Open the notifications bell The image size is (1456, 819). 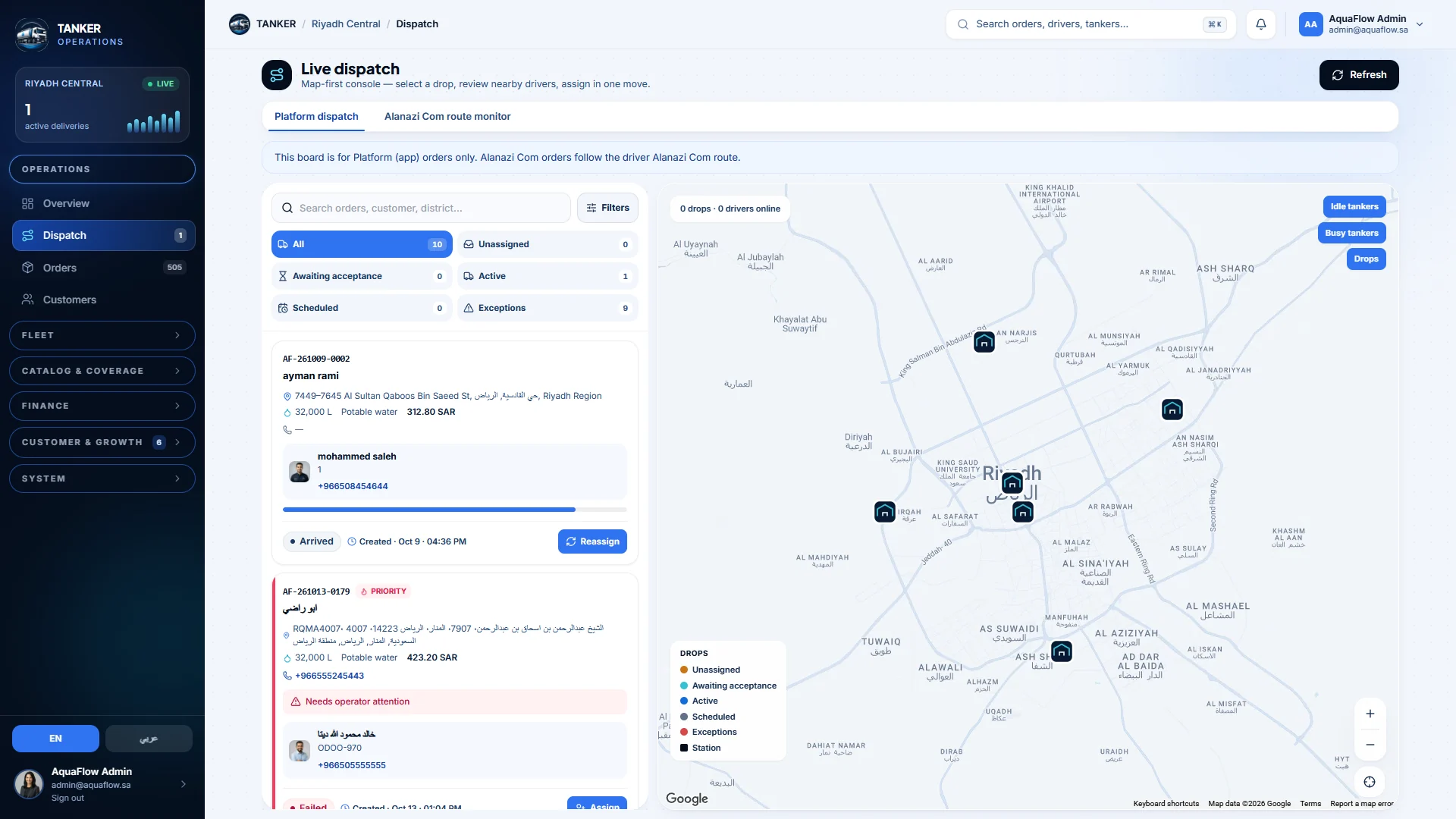[1261, 24]
